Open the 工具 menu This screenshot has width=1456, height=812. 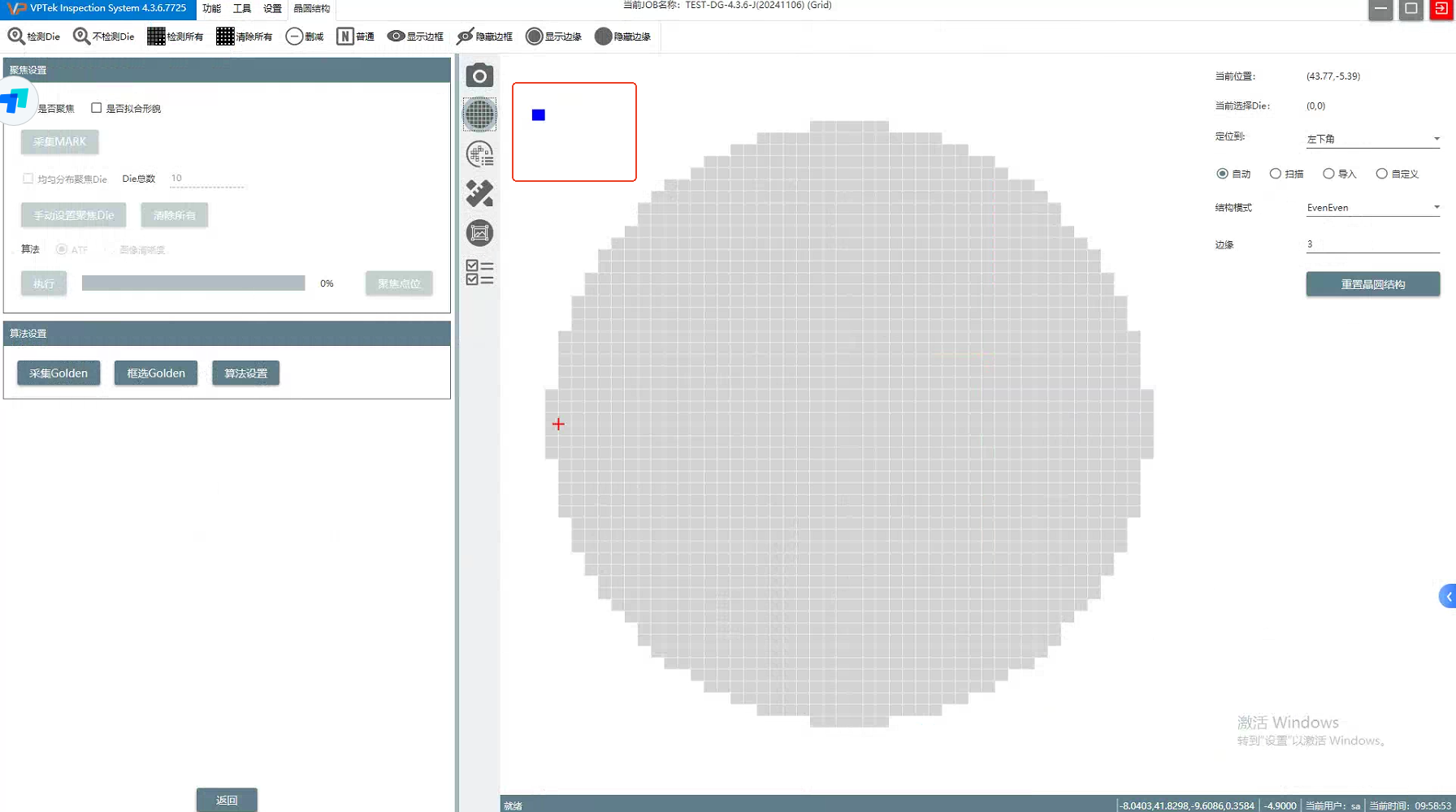tap(242, 9)
